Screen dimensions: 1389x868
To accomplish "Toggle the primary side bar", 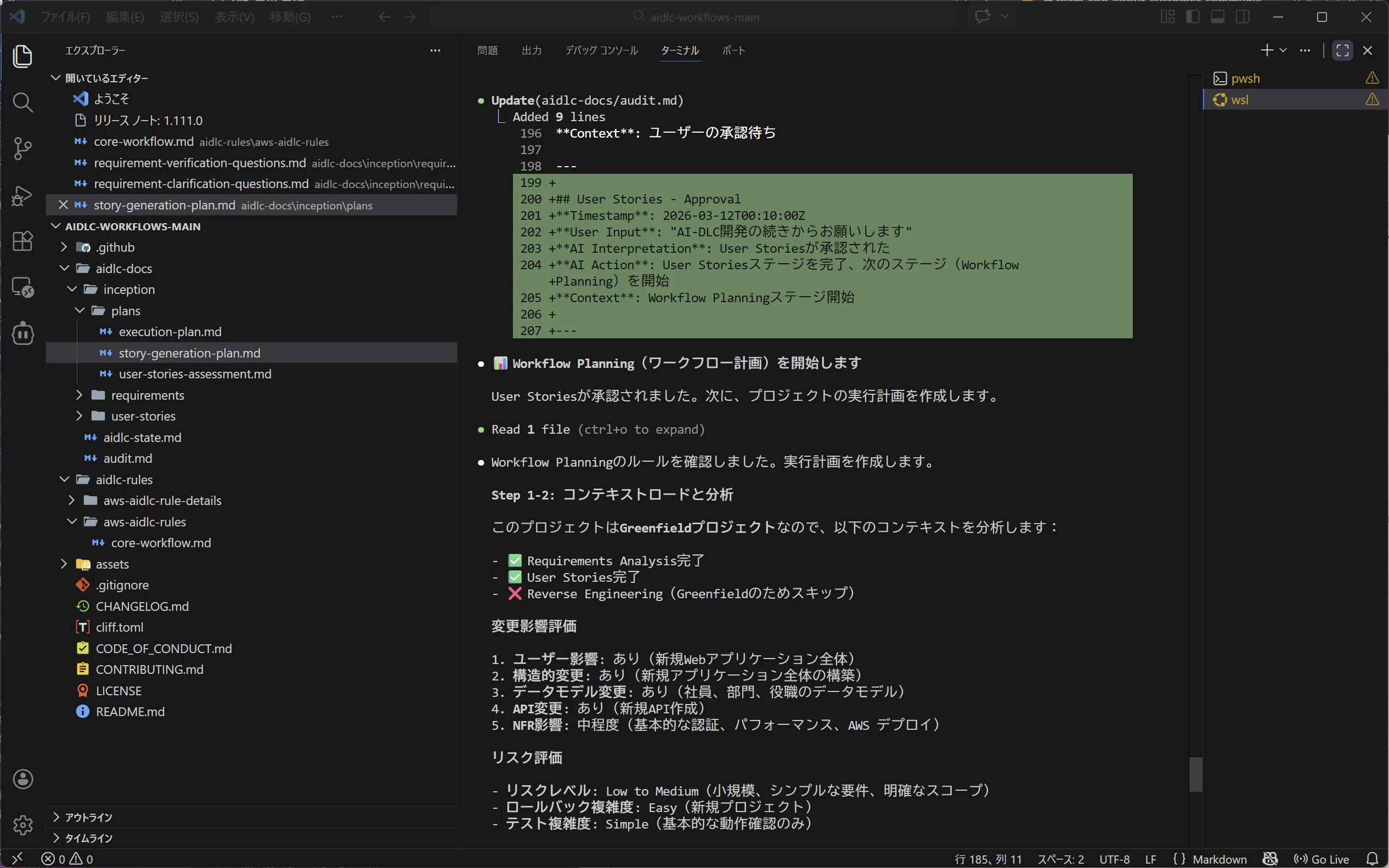I will tap(1192, 16).
